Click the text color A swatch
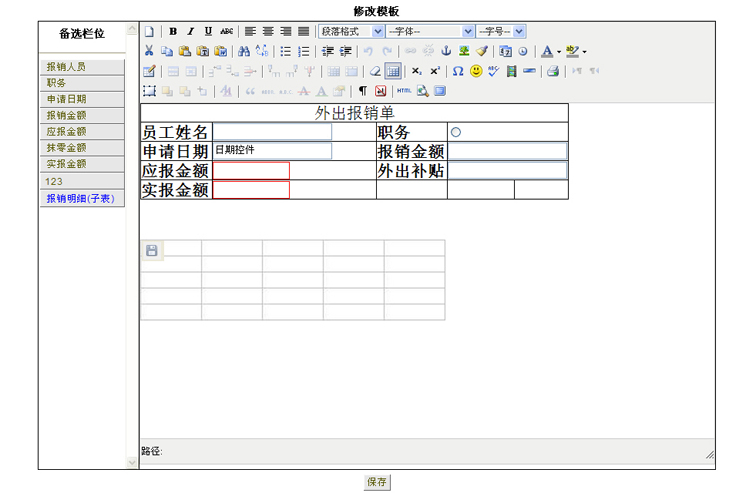Screen dimensions: 756x493 click(547, 51)
